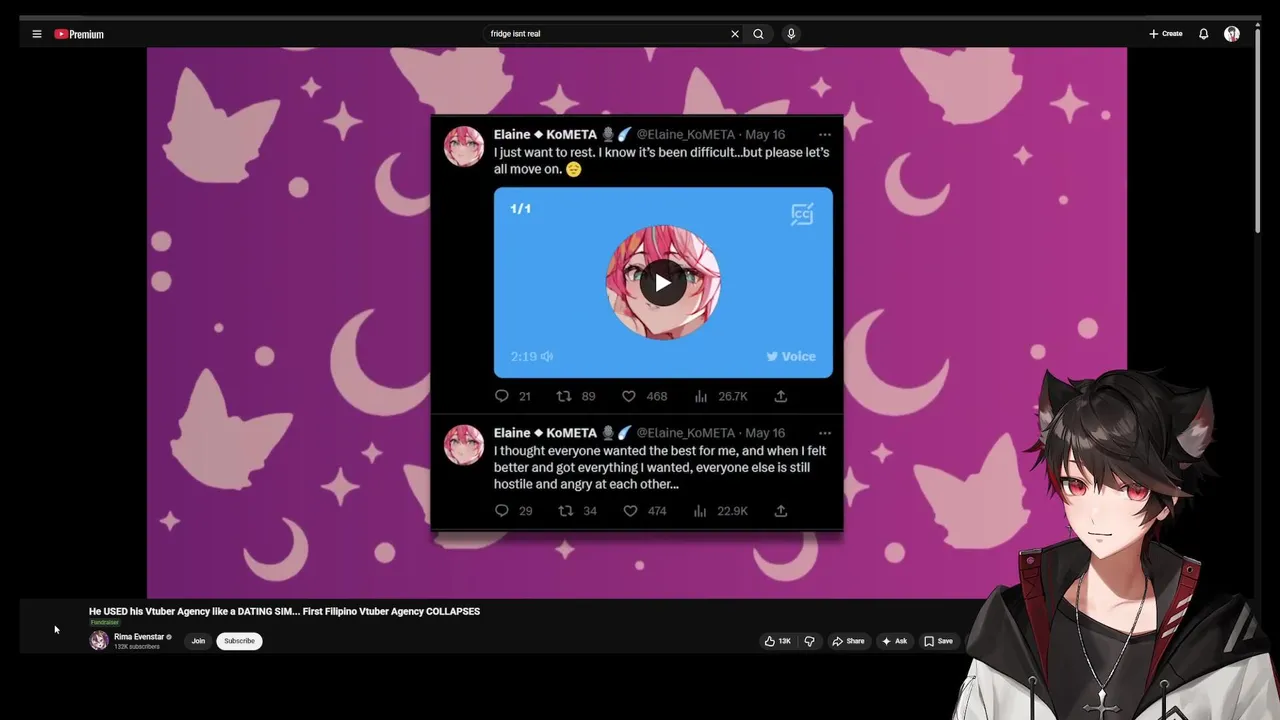1280x720 pixels.
Task: Click the 2:19 duration text
Action: click(524, 357)
